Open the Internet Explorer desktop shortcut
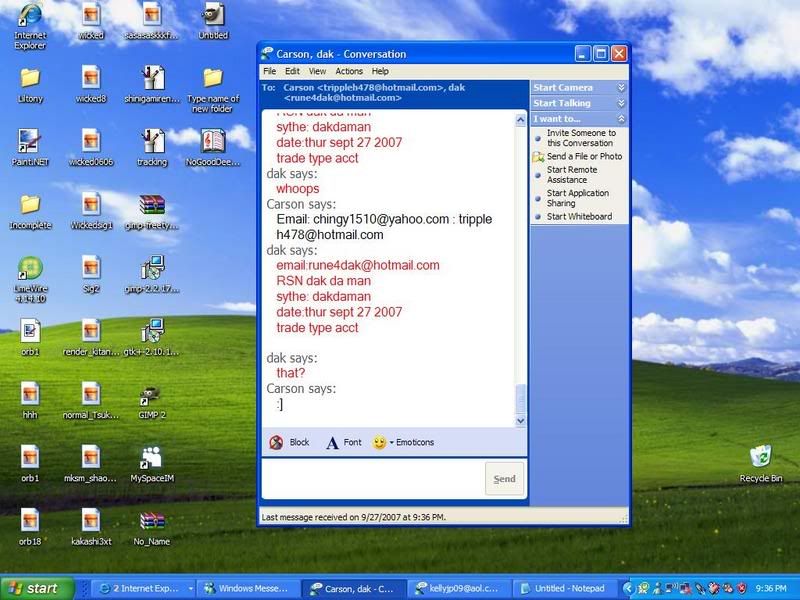Screen dimensions: 800x600 (30, 26)
